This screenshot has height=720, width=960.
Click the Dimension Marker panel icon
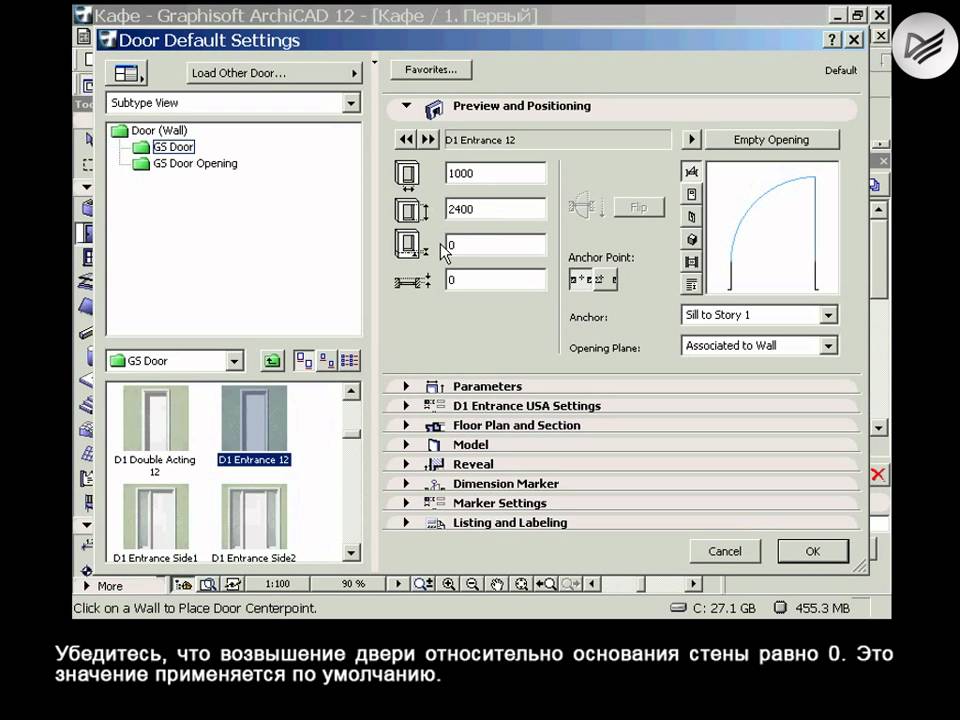434,484
